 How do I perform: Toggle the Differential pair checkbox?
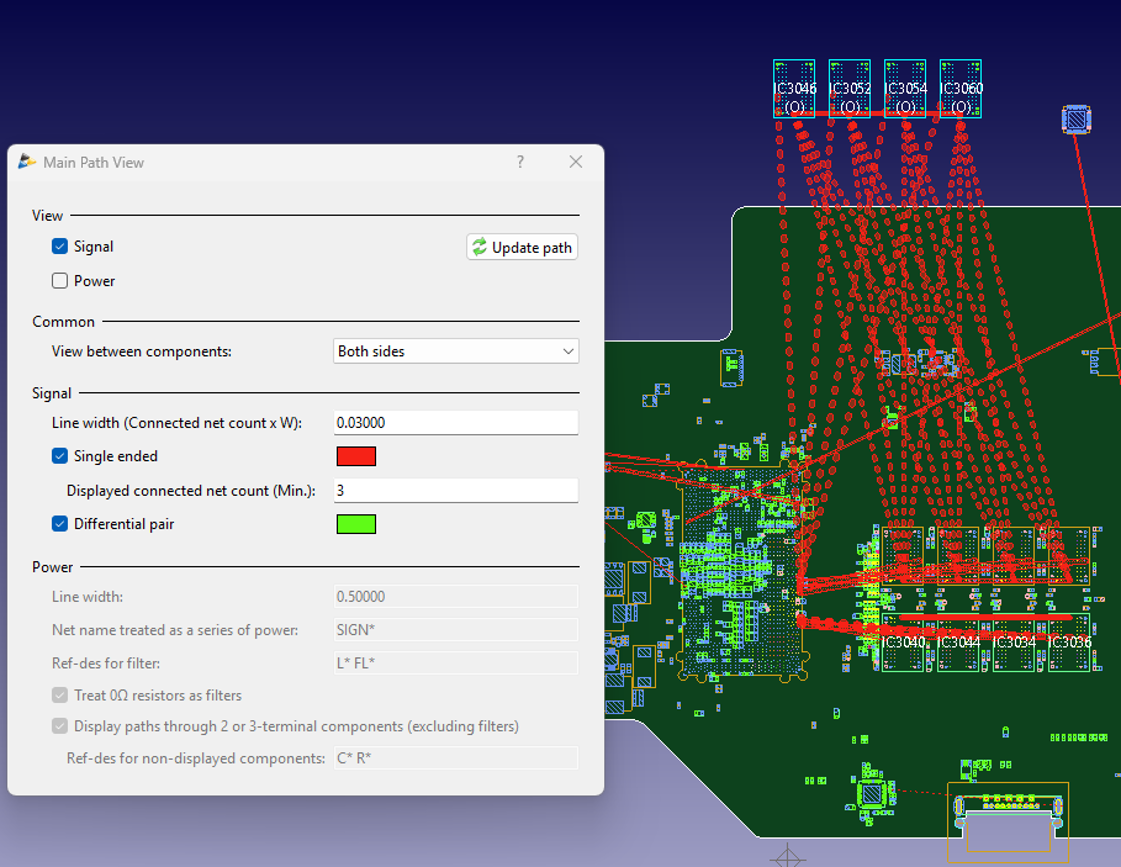pos(60,524)
